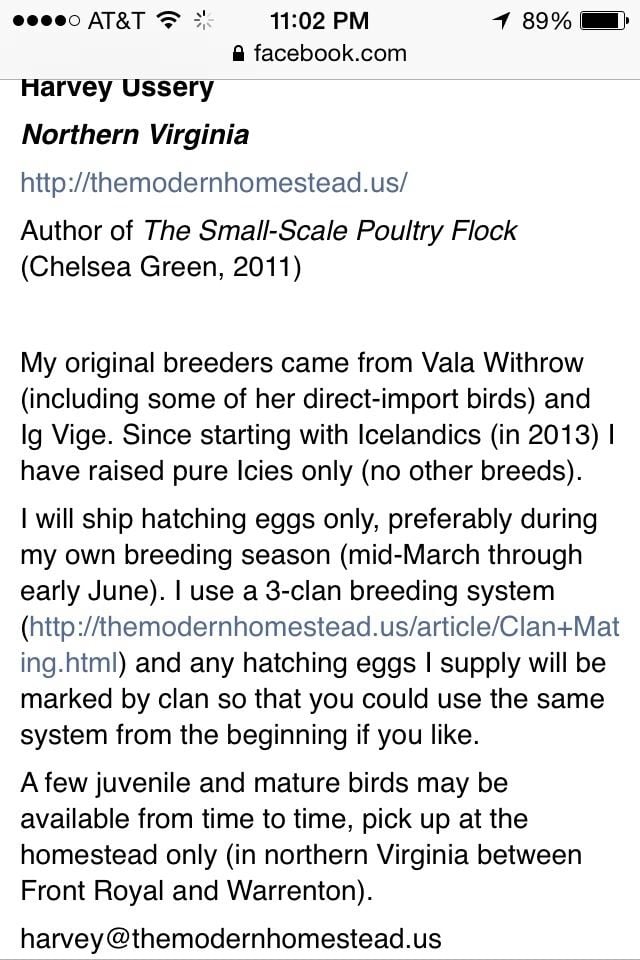Tap the paragraph mentioning Vala Withrow

pos(318,417)
